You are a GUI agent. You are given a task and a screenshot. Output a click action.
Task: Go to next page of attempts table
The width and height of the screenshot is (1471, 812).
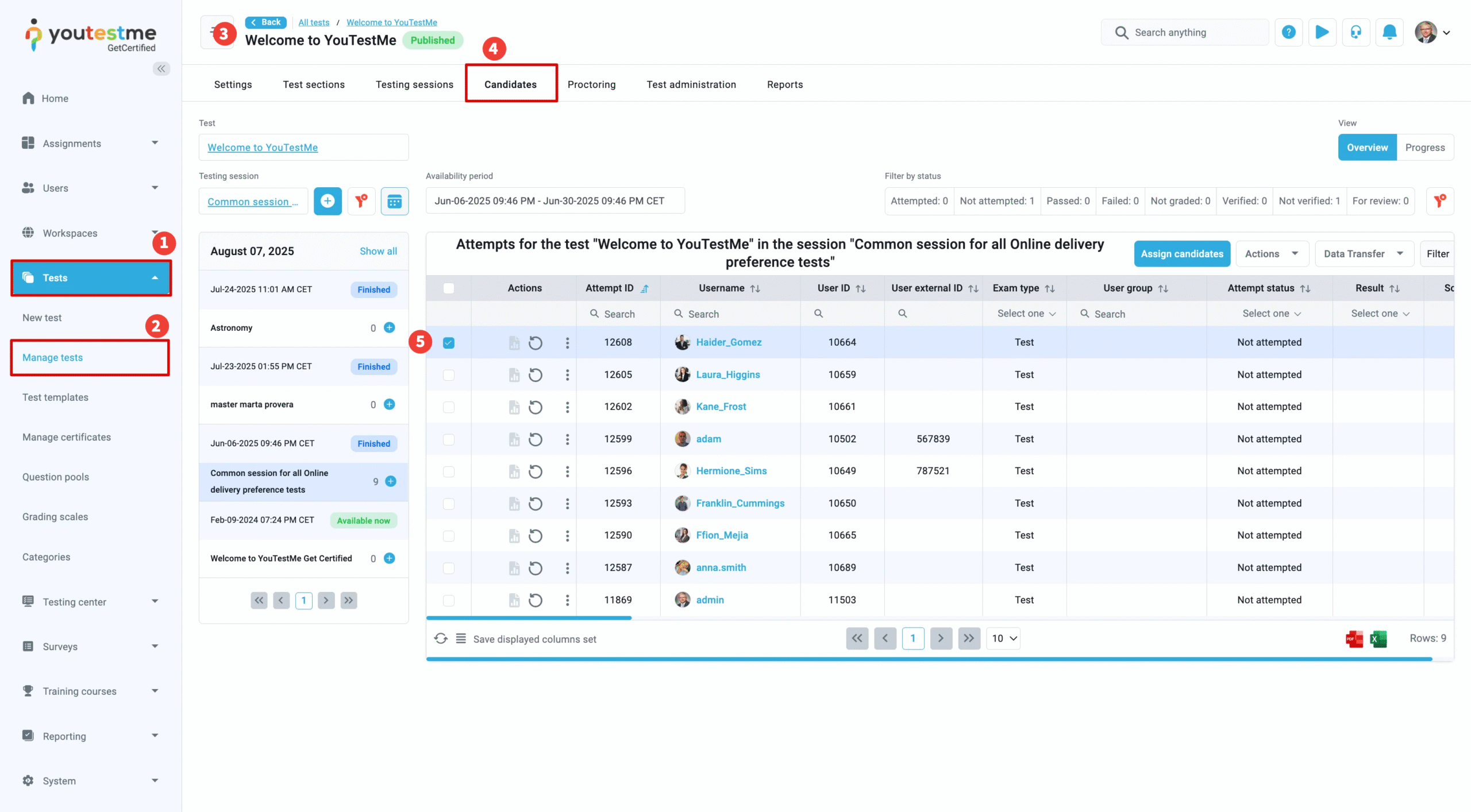click(x=941, y=638)
